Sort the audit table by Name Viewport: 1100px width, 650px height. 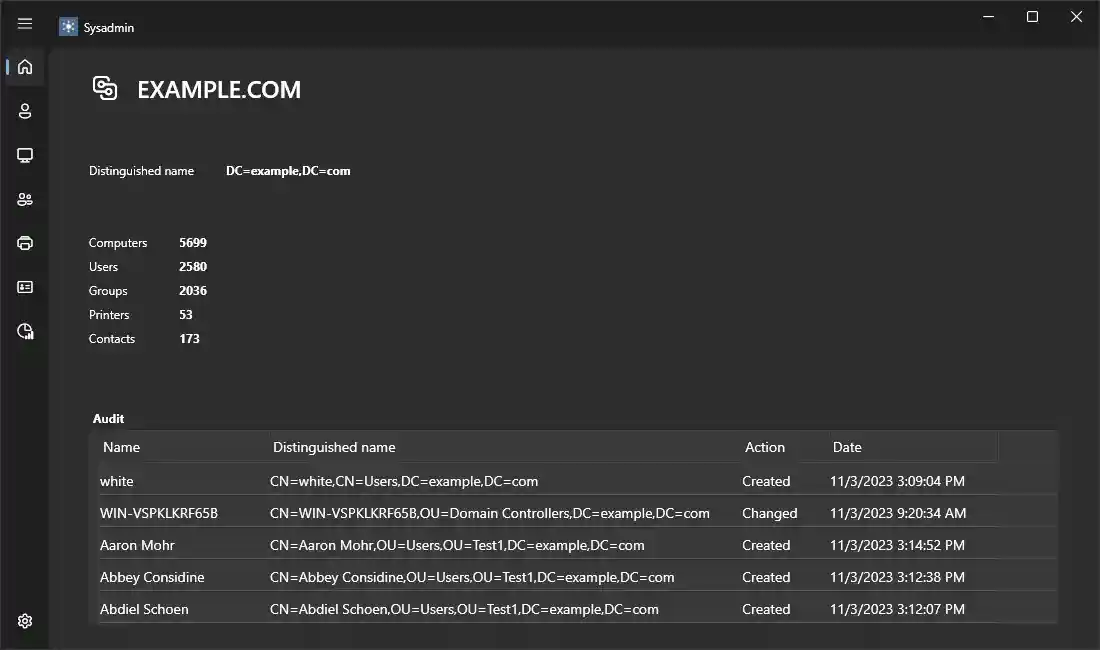pyautogui.click(x=123, y=447)
